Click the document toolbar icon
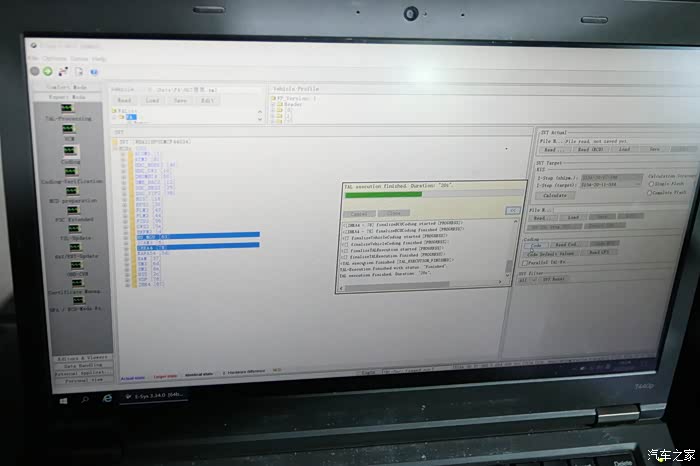 pos(79,71)
